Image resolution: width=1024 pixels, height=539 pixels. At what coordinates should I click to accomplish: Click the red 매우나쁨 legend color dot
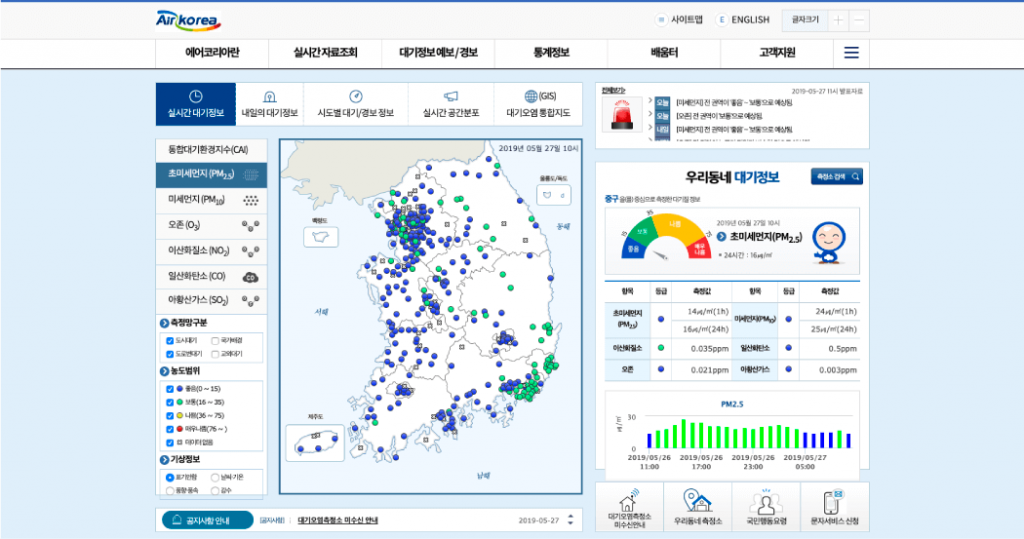coord(180,429)
